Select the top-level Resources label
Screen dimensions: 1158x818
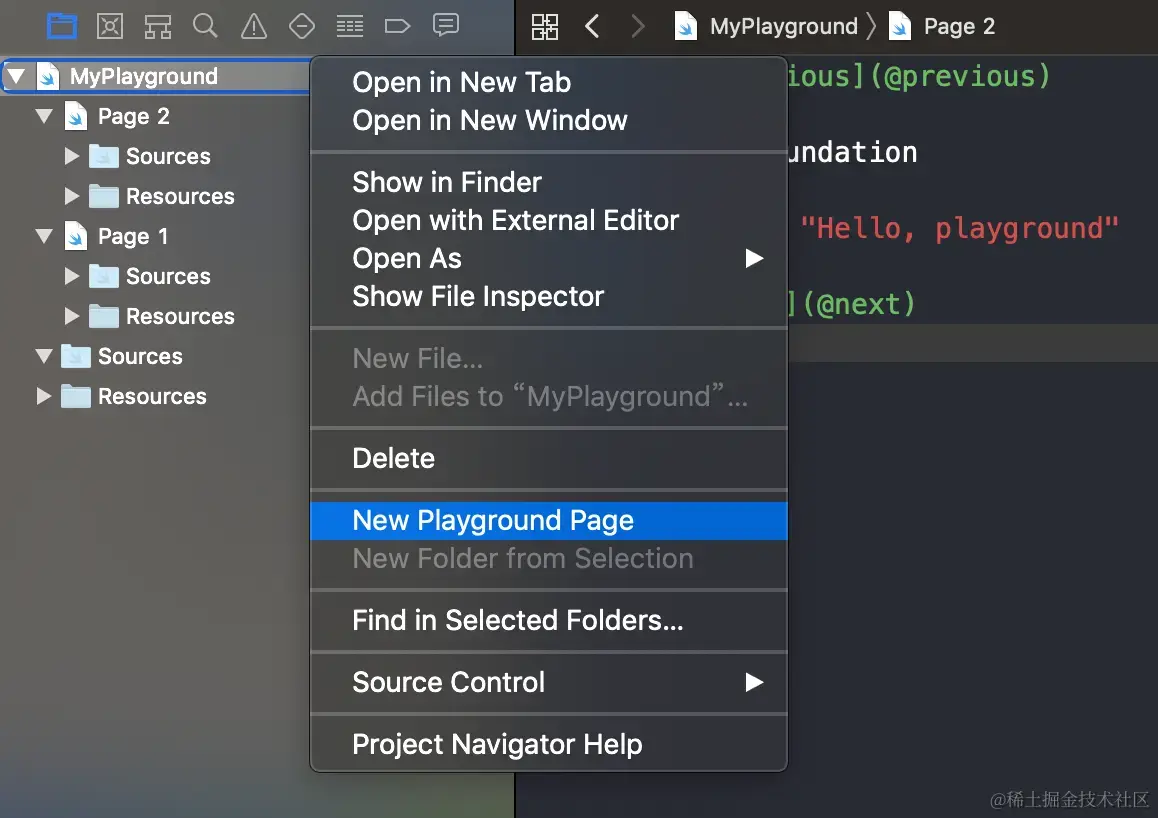[152, 396]
